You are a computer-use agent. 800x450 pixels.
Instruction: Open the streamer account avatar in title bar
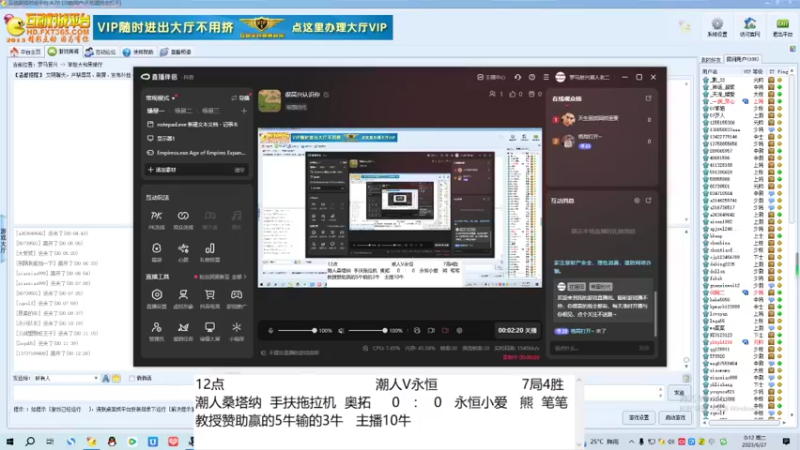coord(560,77)
